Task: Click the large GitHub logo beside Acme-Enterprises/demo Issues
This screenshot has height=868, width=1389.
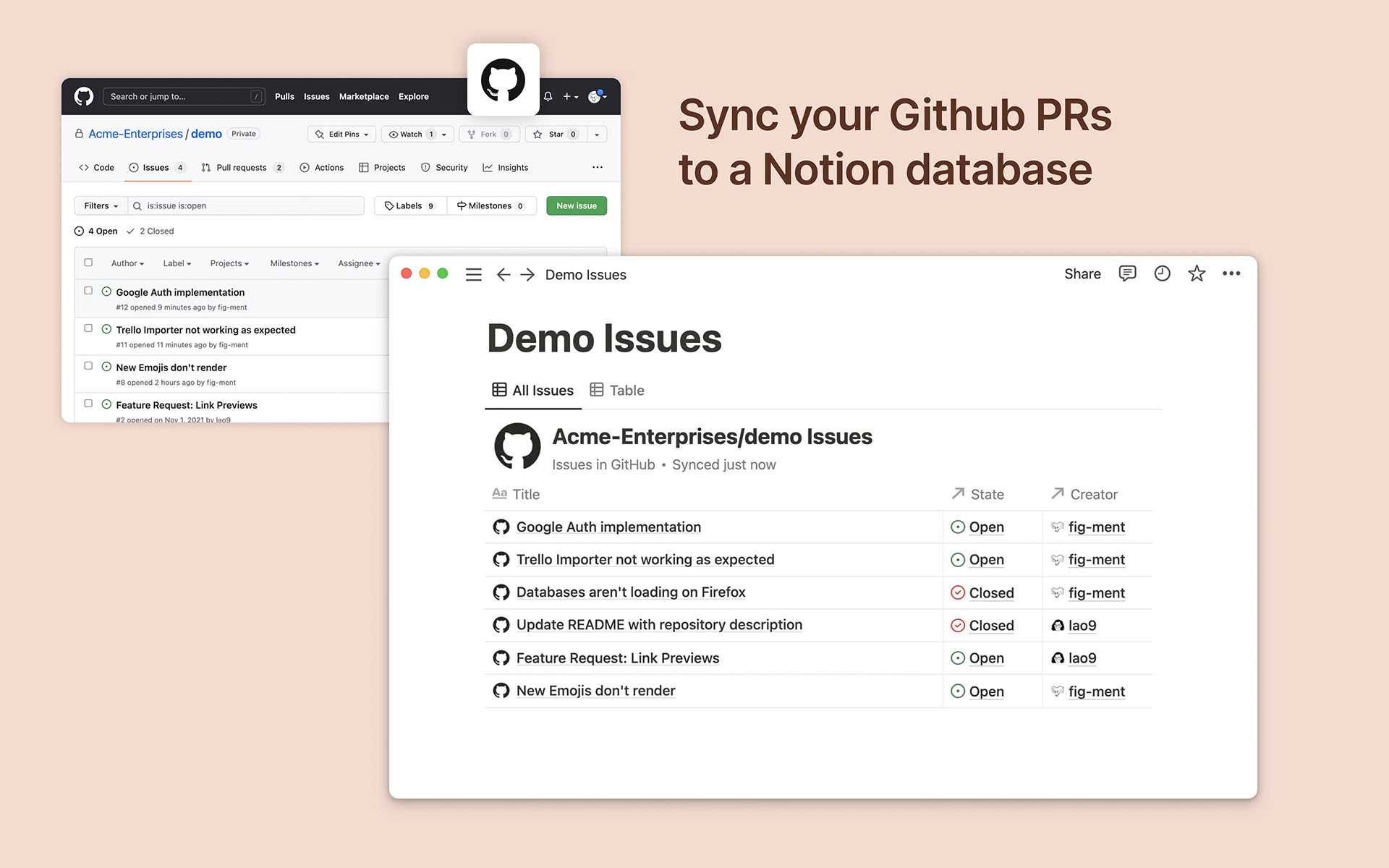Action: coord(517,446)
